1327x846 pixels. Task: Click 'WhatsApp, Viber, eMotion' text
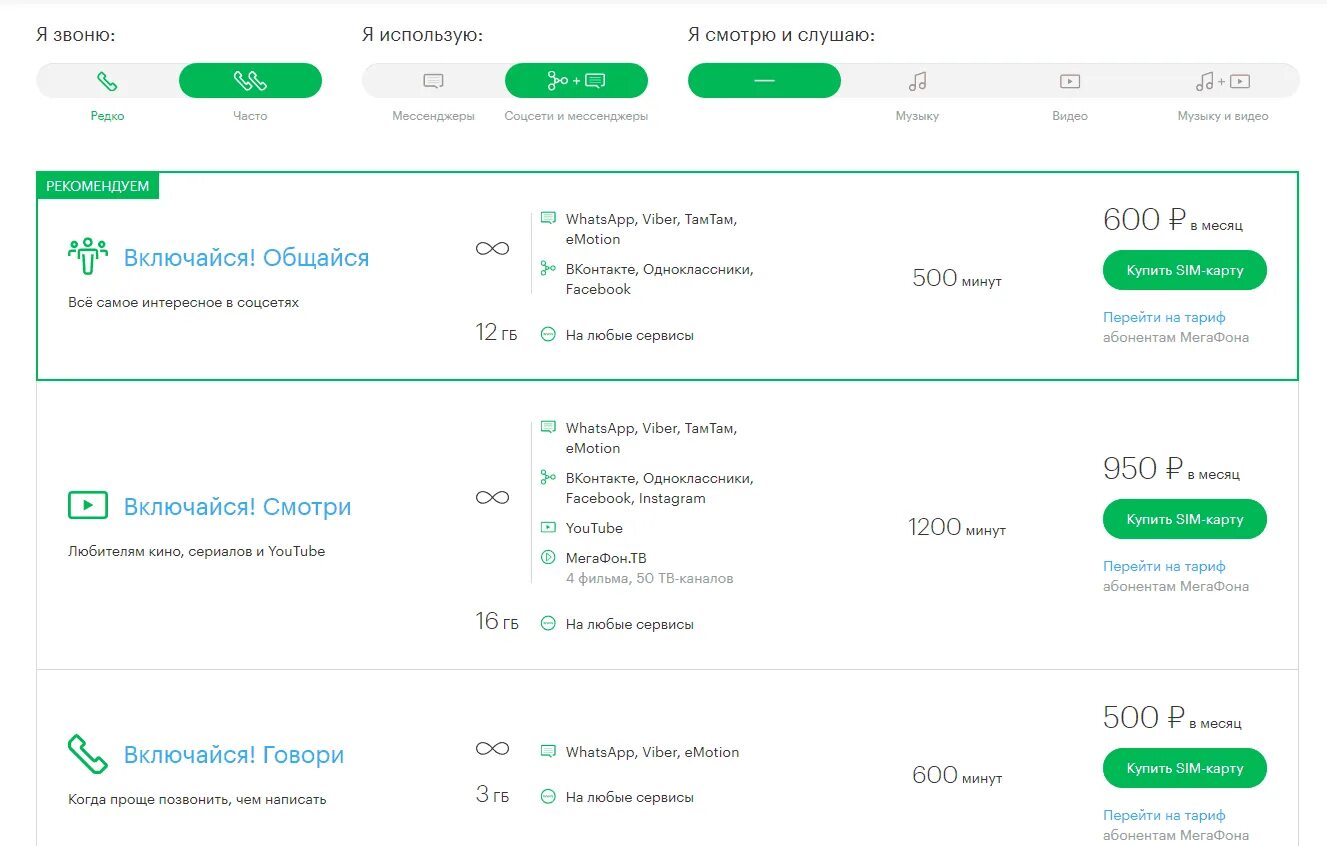click(653, 752)
